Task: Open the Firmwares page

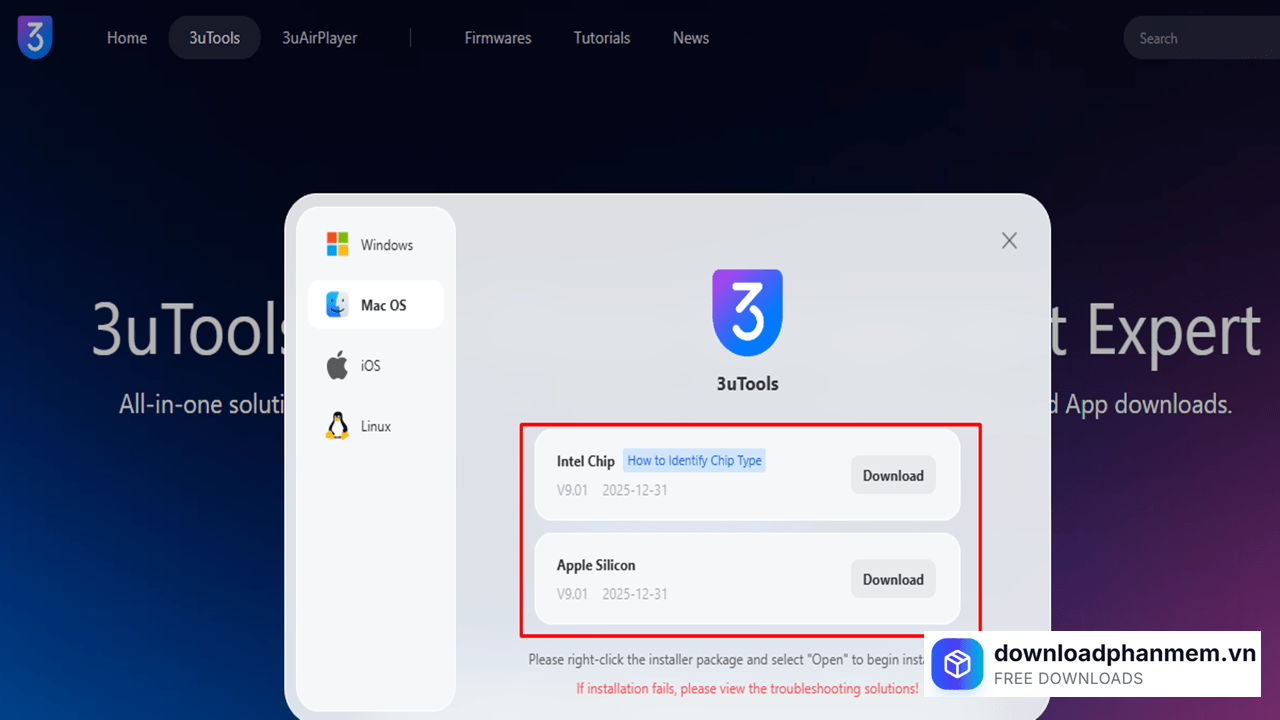Action: pos(498,38)
